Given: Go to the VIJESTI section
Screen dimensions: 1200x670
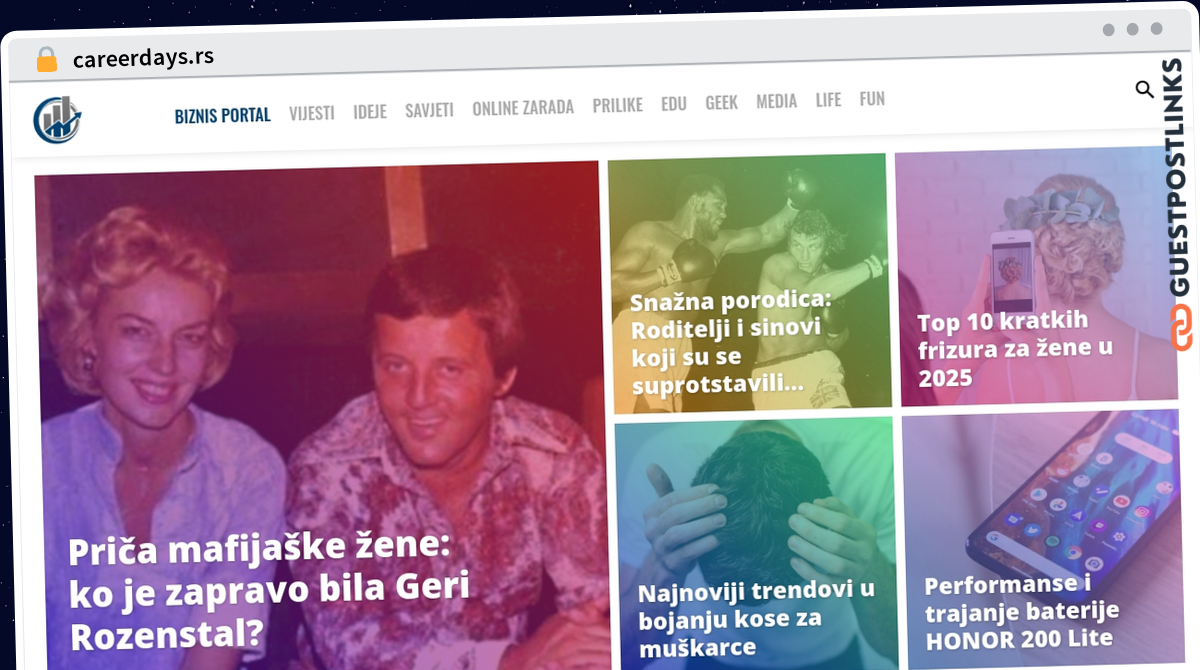Looking at the screenshot, I should pyautogui.click(x=312, y=113).
